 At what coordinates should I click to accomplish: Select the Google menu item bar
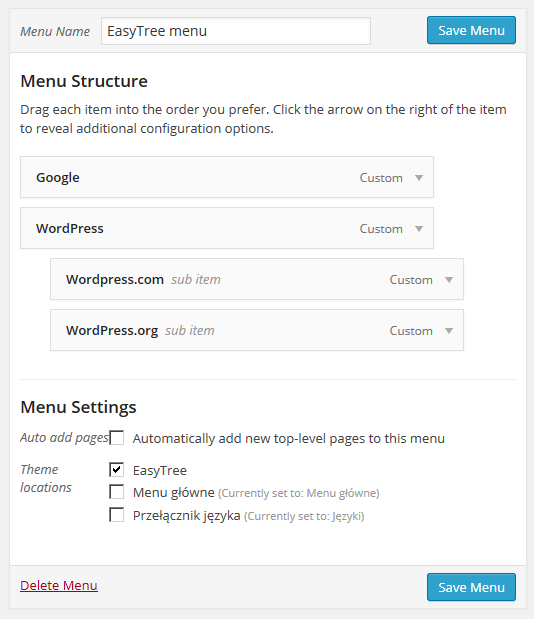[x=227, y=177]
